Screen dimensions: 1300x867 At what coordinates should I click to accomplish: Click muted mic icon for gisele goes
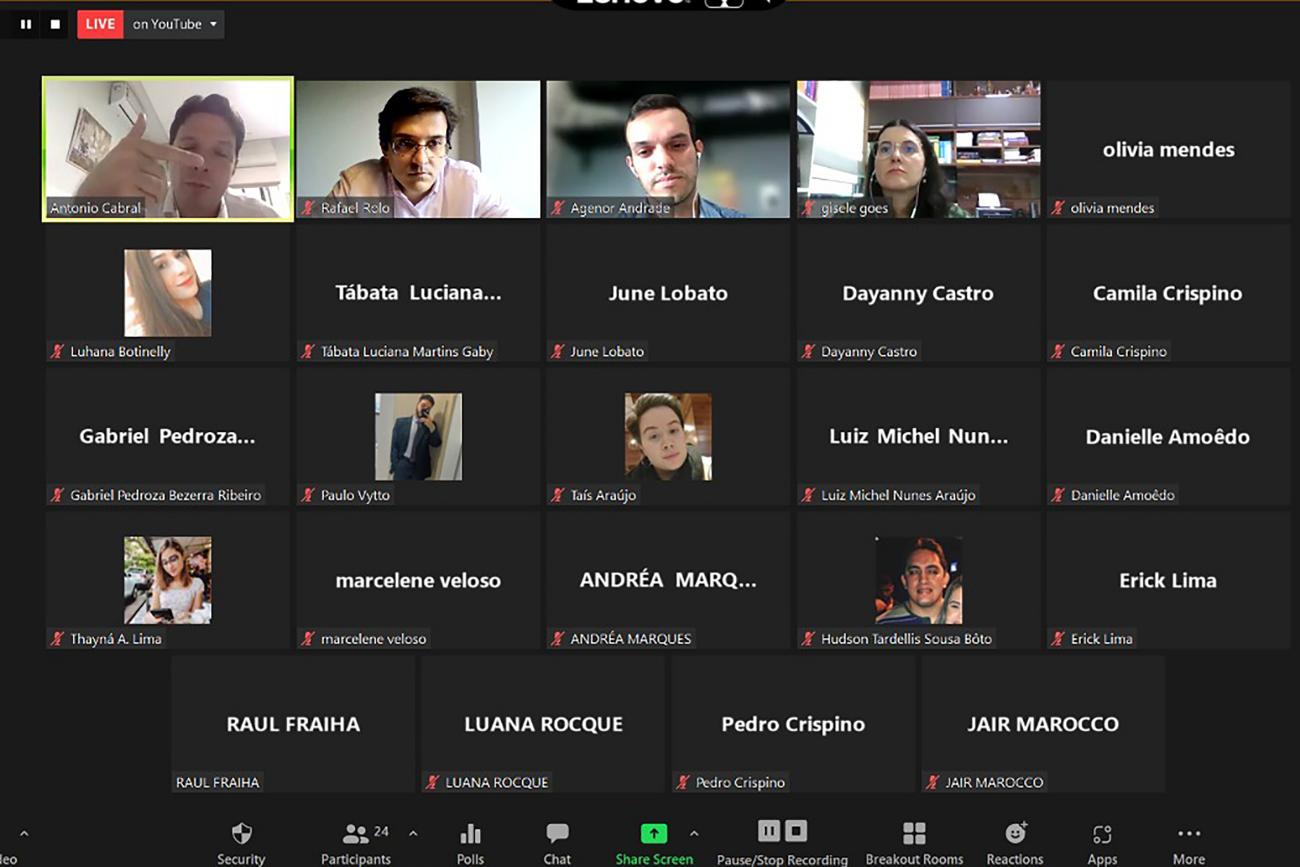pyautogui.click(x=809, y=208)
